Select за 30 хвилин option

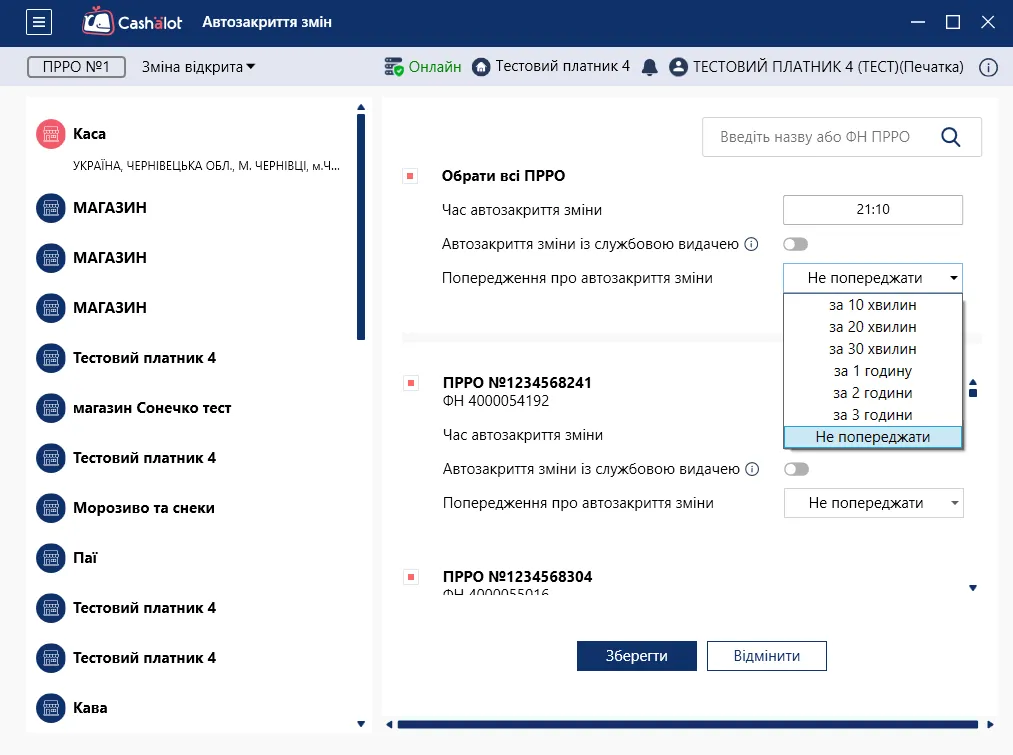tap(873, 349)
